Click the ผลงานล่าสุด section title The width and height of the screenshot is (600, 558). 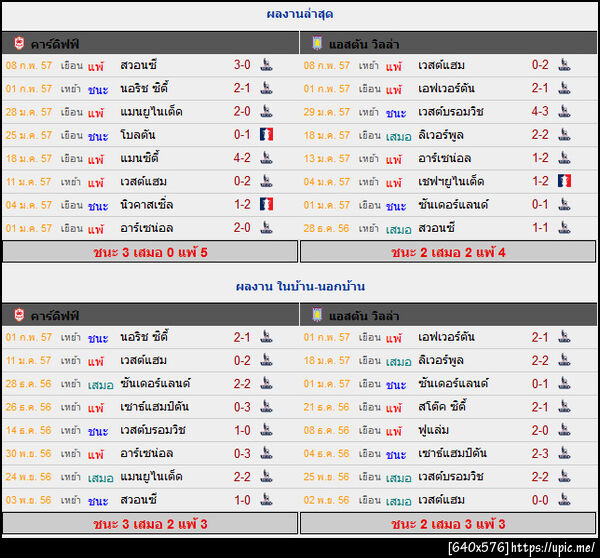pos(300,14)
